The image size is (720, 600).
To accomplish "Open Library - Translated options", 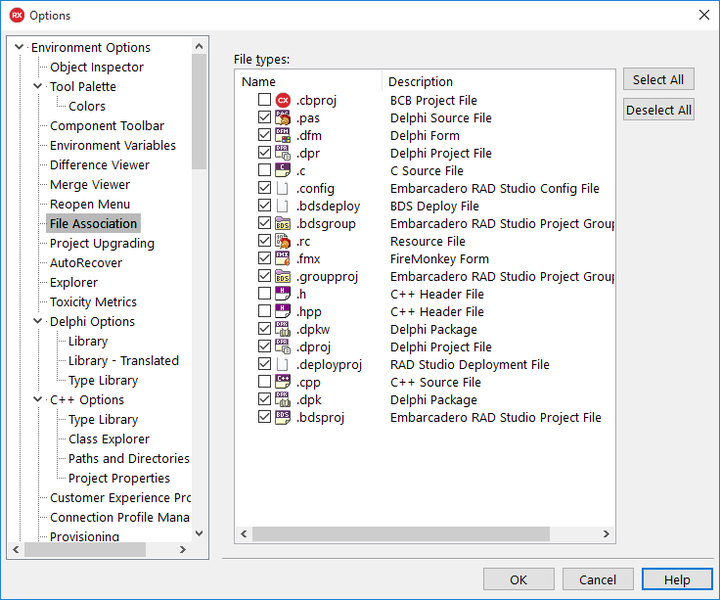I will tap(124, 361).
